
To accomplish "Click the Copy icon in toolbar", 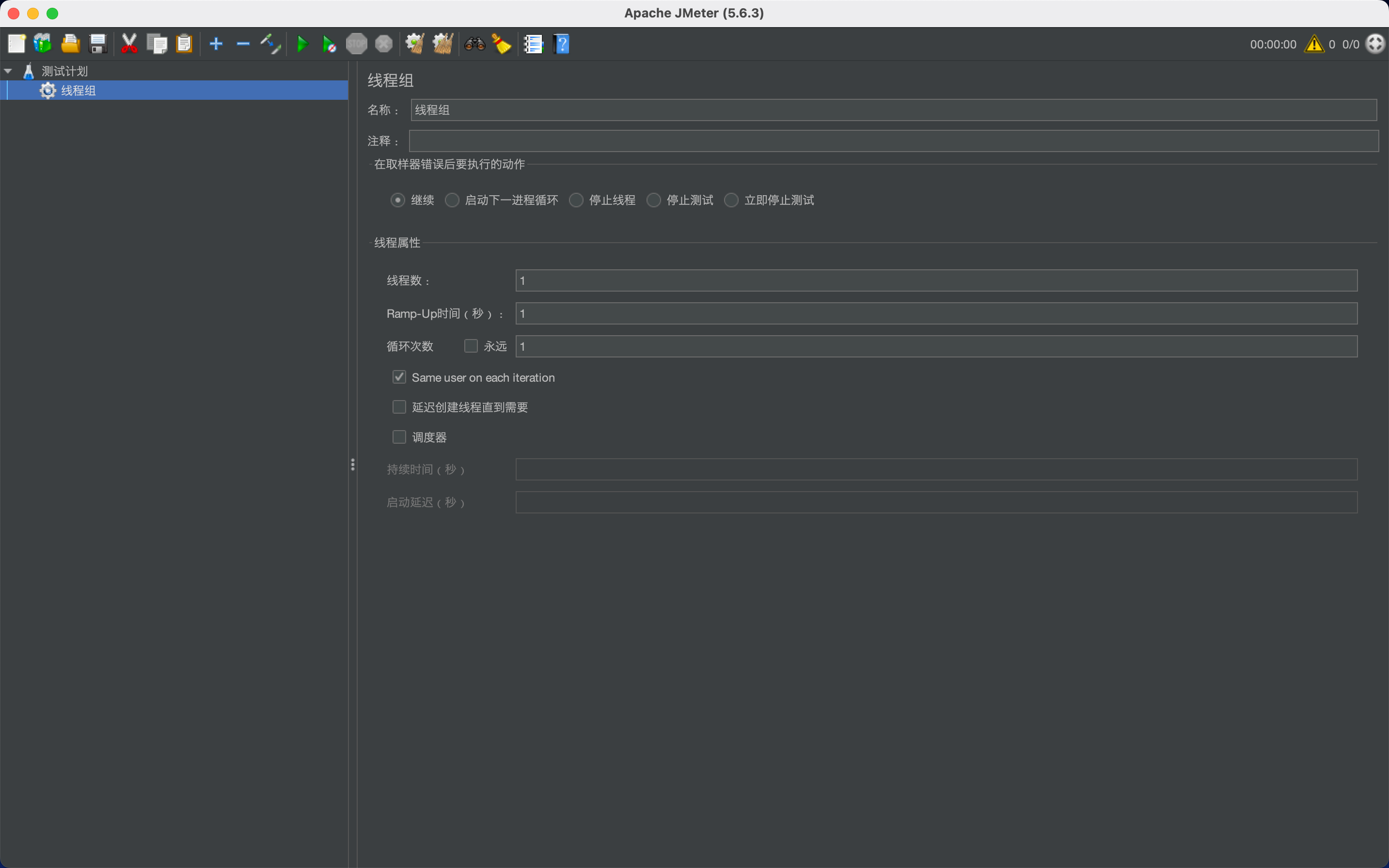I will [157, 44].
